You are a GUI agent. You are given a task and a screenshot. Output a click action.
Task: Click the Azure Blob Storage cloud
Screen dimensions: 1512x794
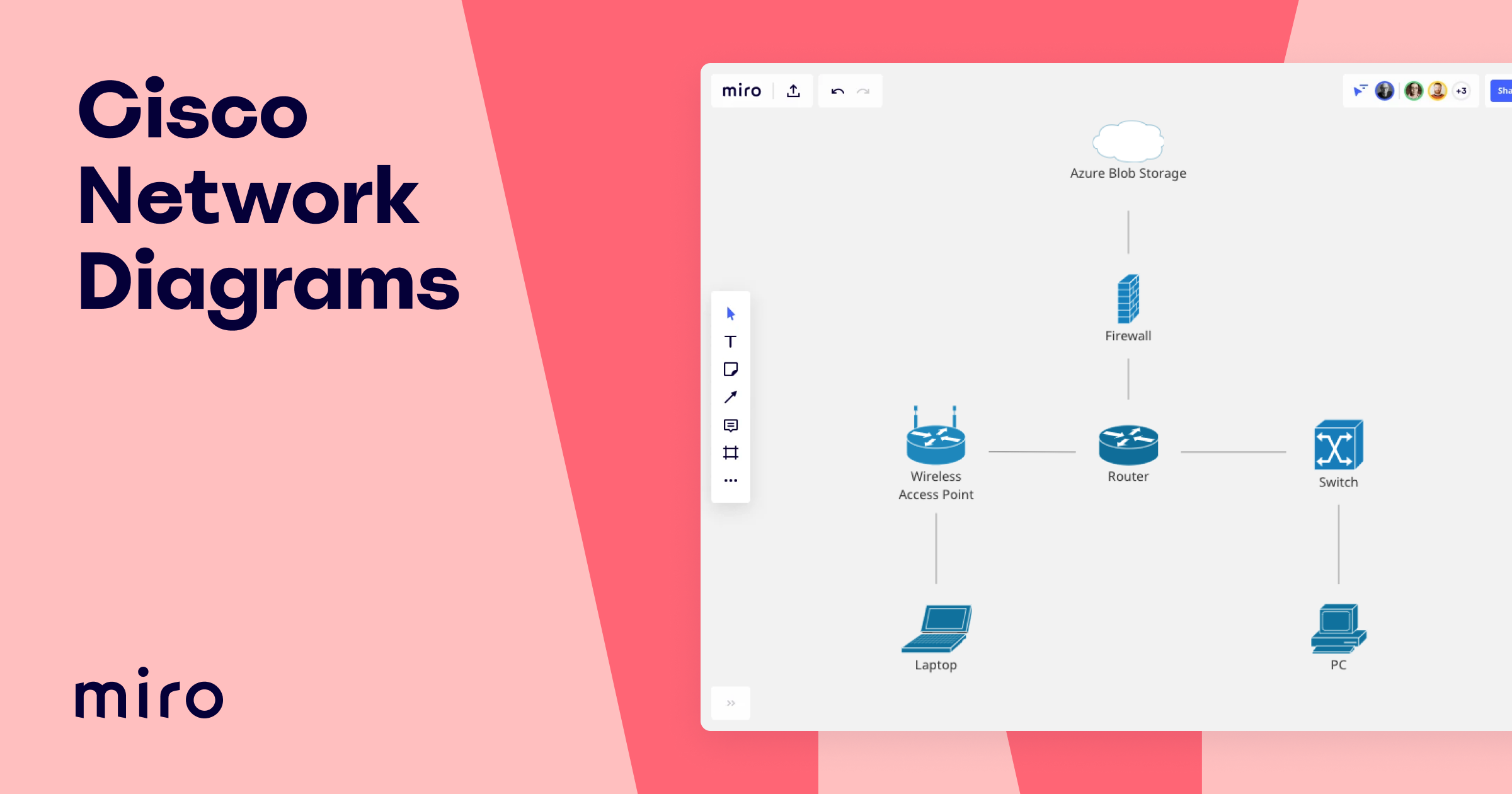1128,142
